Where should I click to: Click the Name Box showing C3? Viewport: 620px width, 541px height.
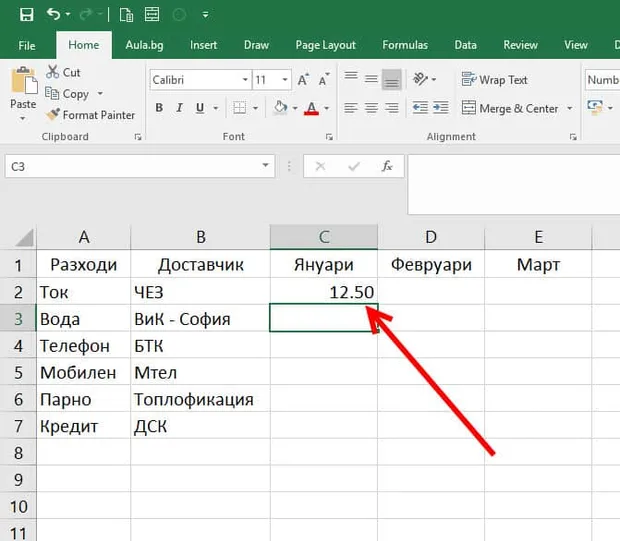[x=132, y=166]
